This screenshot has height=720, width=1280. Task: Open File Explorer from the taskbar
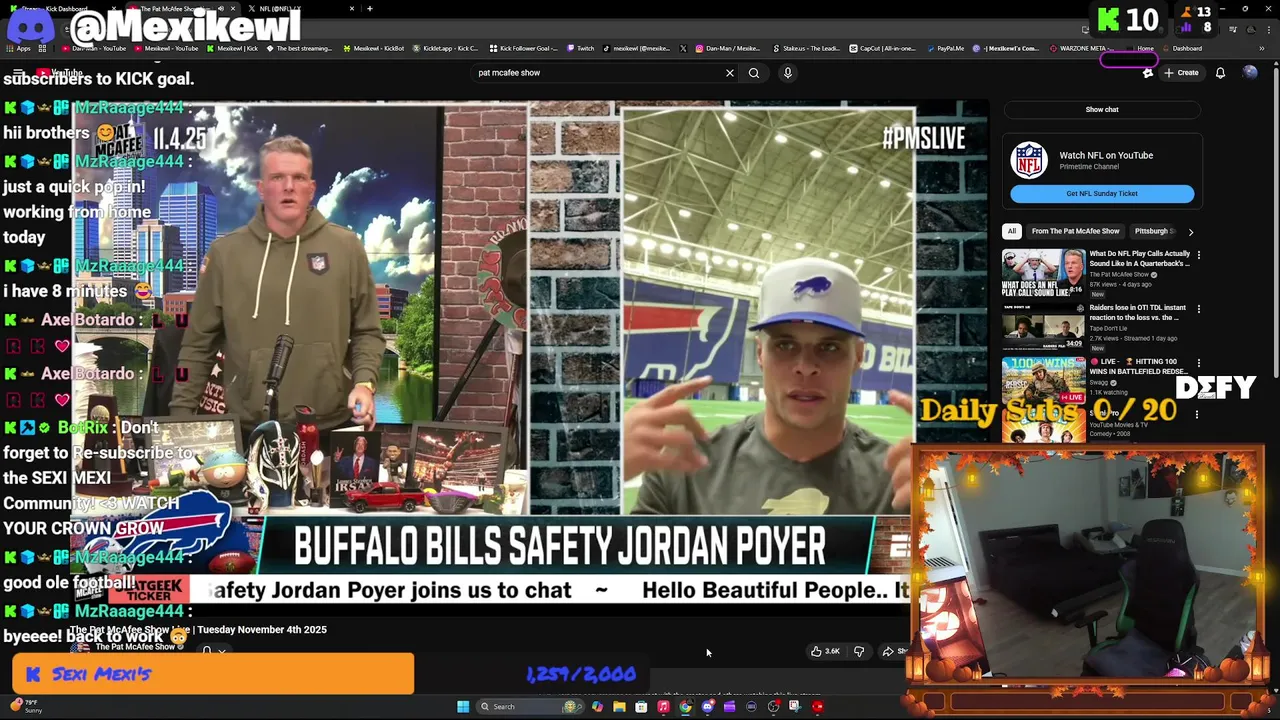click(x=619, y=707)
